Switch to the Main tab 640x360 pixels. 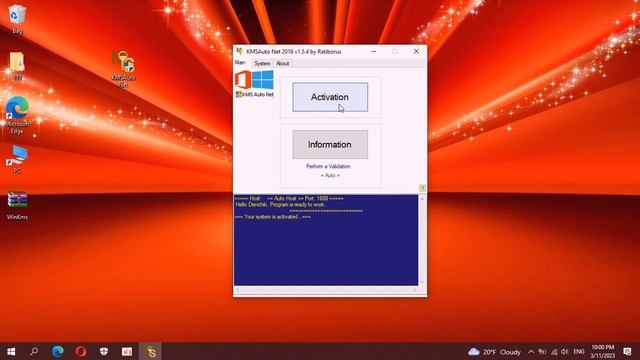[x=240, y=63]
